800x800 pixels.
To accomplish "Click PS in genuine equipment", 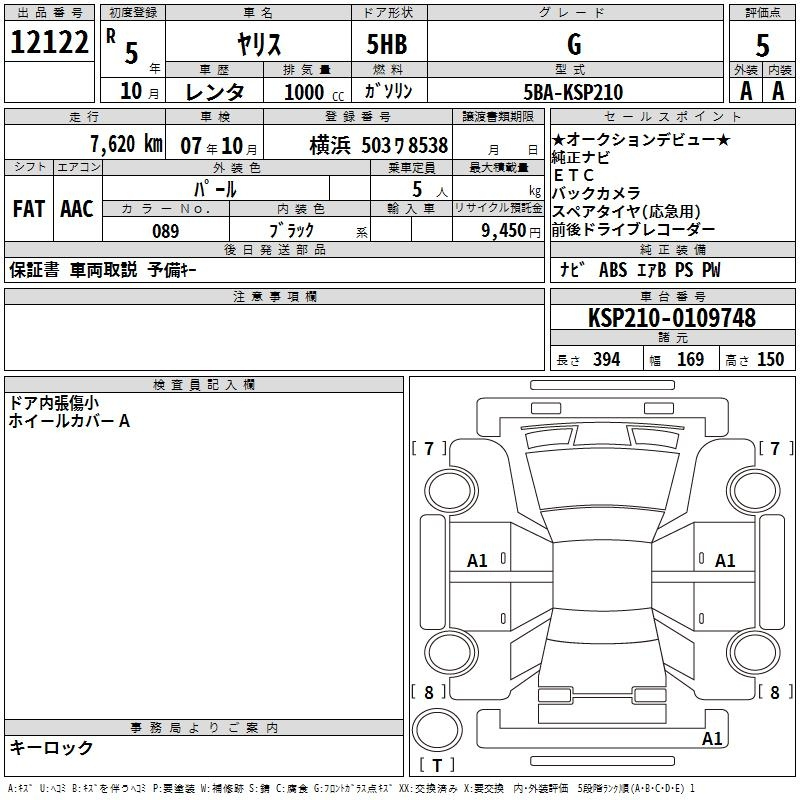I will point(684,270).
